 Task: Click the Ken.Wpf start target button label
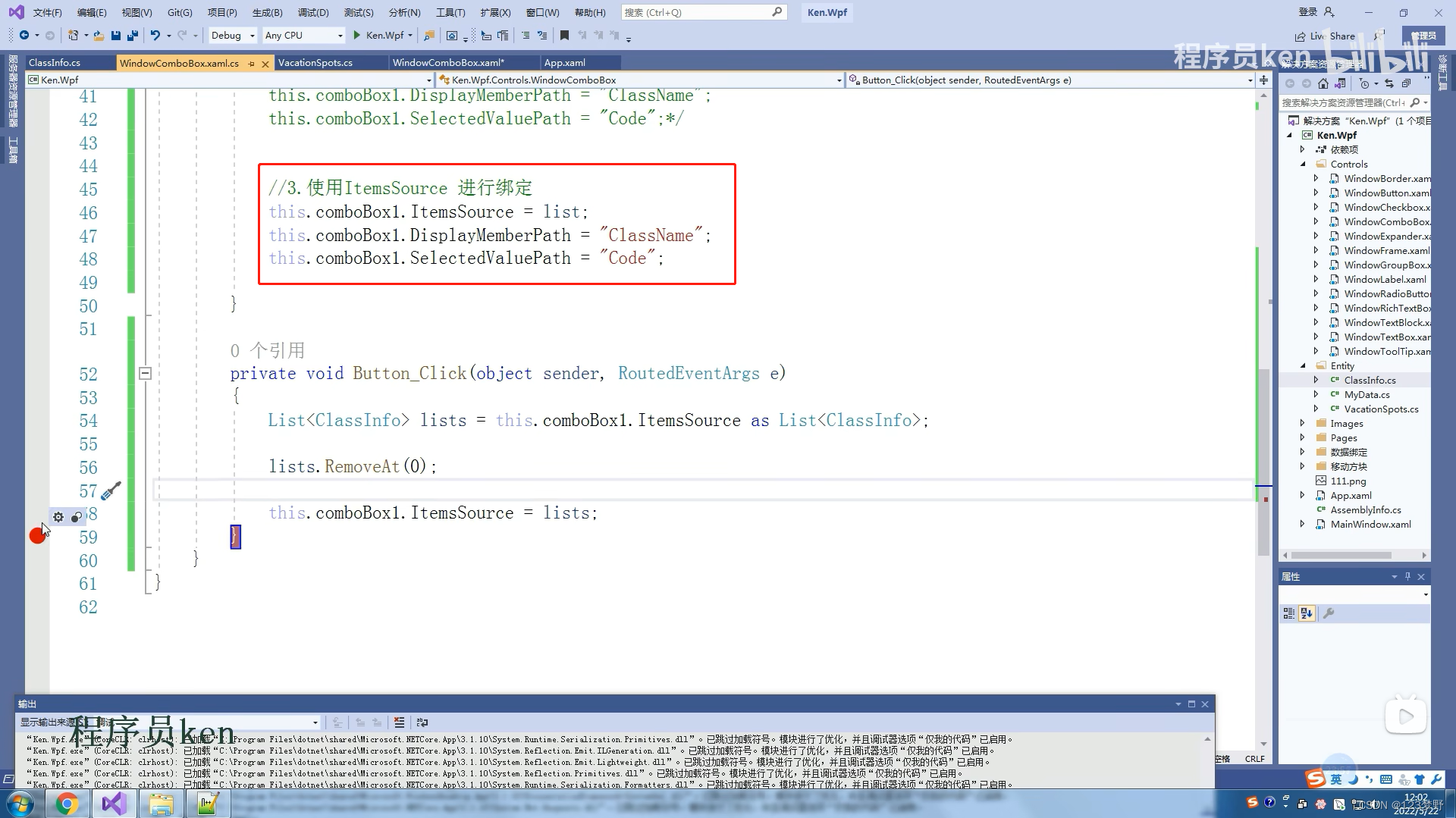pyautogui.click(x=384, y=35)
